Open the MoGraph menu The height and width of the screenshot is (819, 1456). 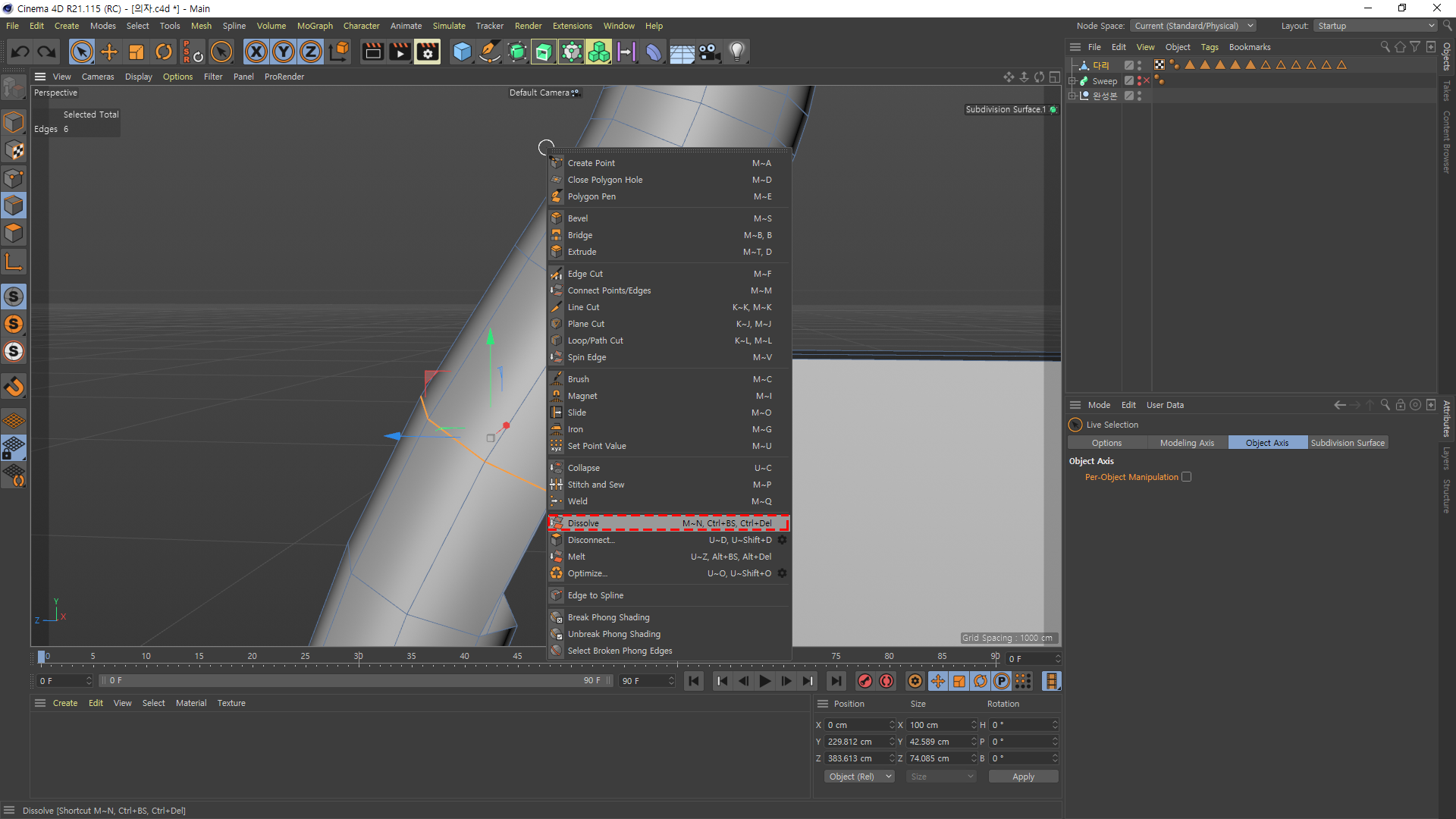[315, 26]
